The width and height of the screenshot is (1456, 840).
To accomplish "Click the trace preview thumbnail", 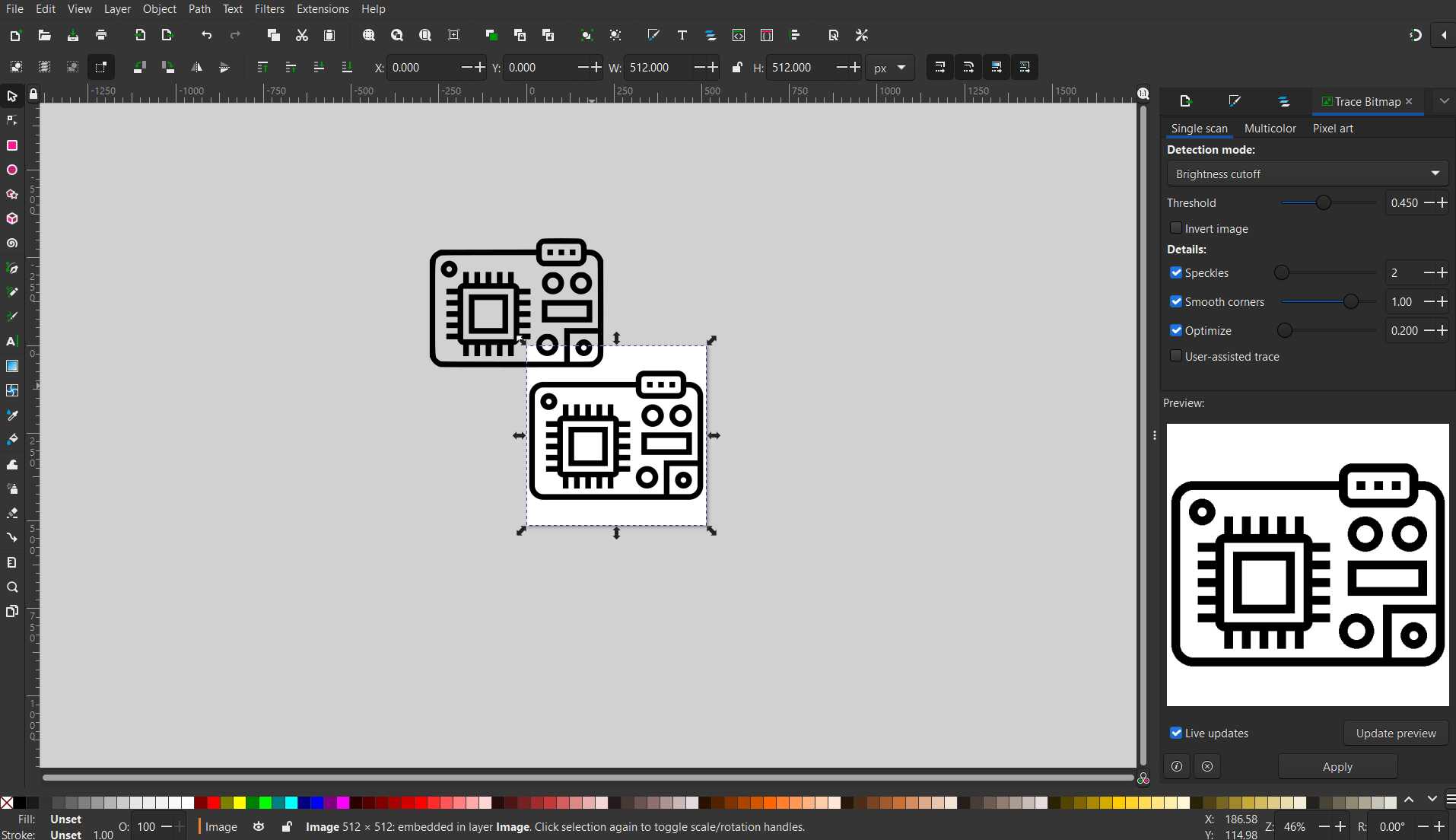I will point(1307,565).
